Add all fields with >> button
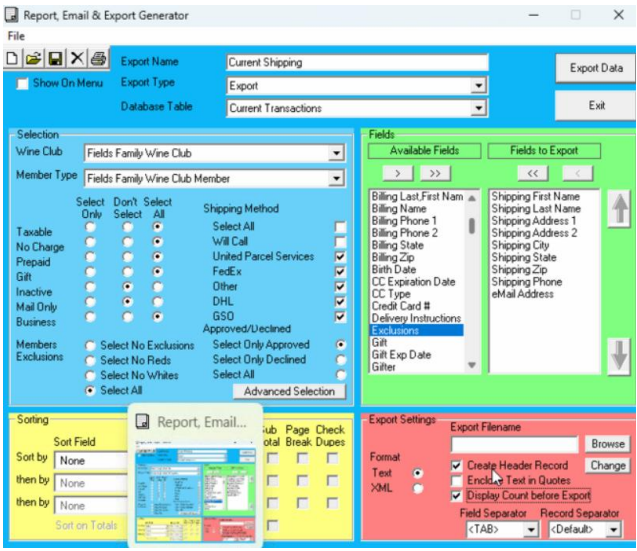637x551 pixels. [435, 174]
